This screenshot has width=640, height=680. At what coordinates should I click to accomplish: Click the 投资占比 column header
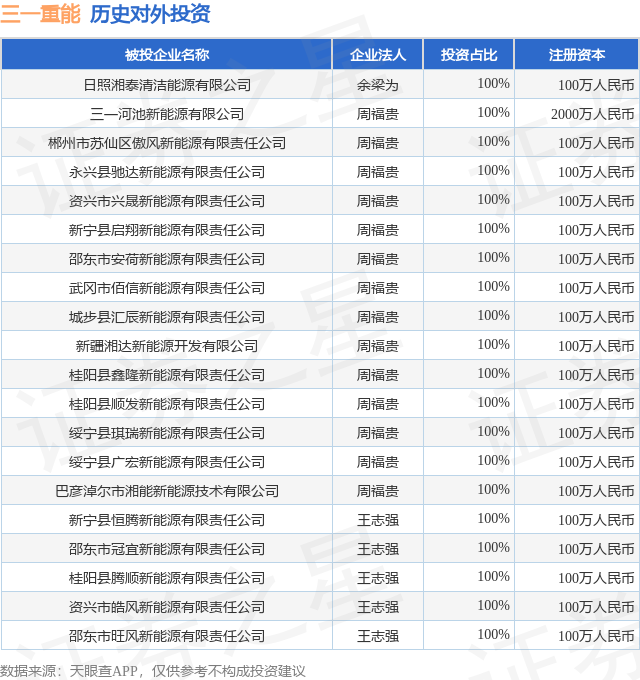pyautogui.click(x=469, y=55)
